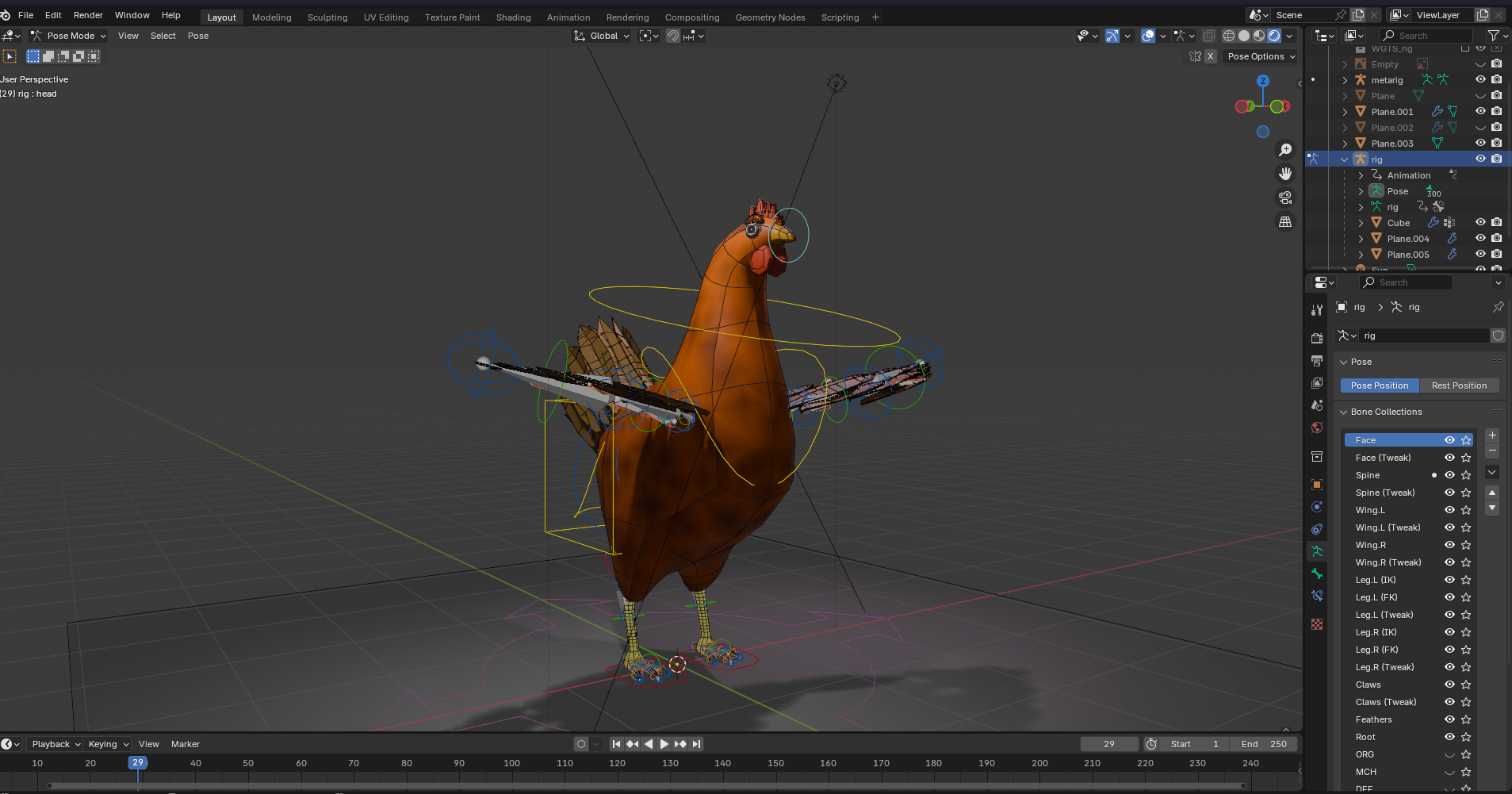
Task: Select material preview shading mode
Action: 1259,36
